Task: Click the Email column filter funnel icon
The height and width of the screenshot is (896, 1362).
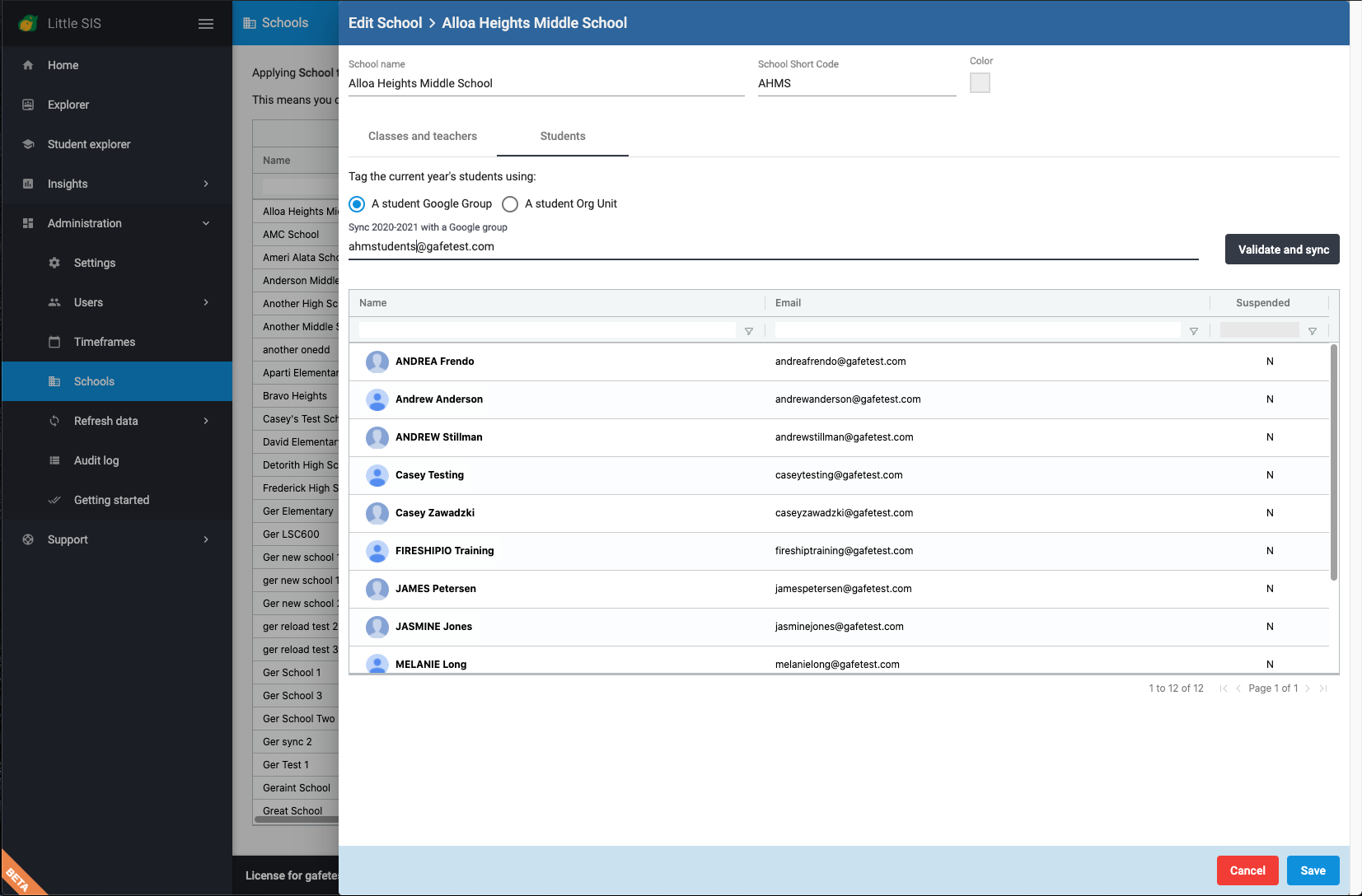Action: pos(1193,331)
